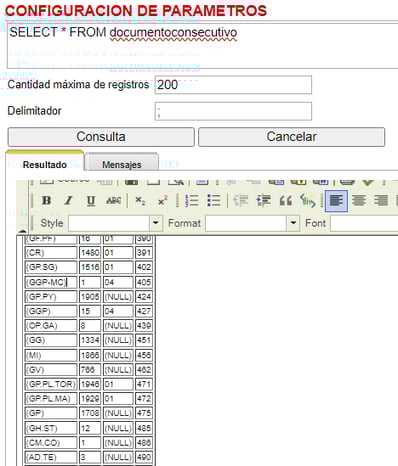Select the ID cell 485
The height and width of the screenshot is (466, 398).
coord(144,428)
